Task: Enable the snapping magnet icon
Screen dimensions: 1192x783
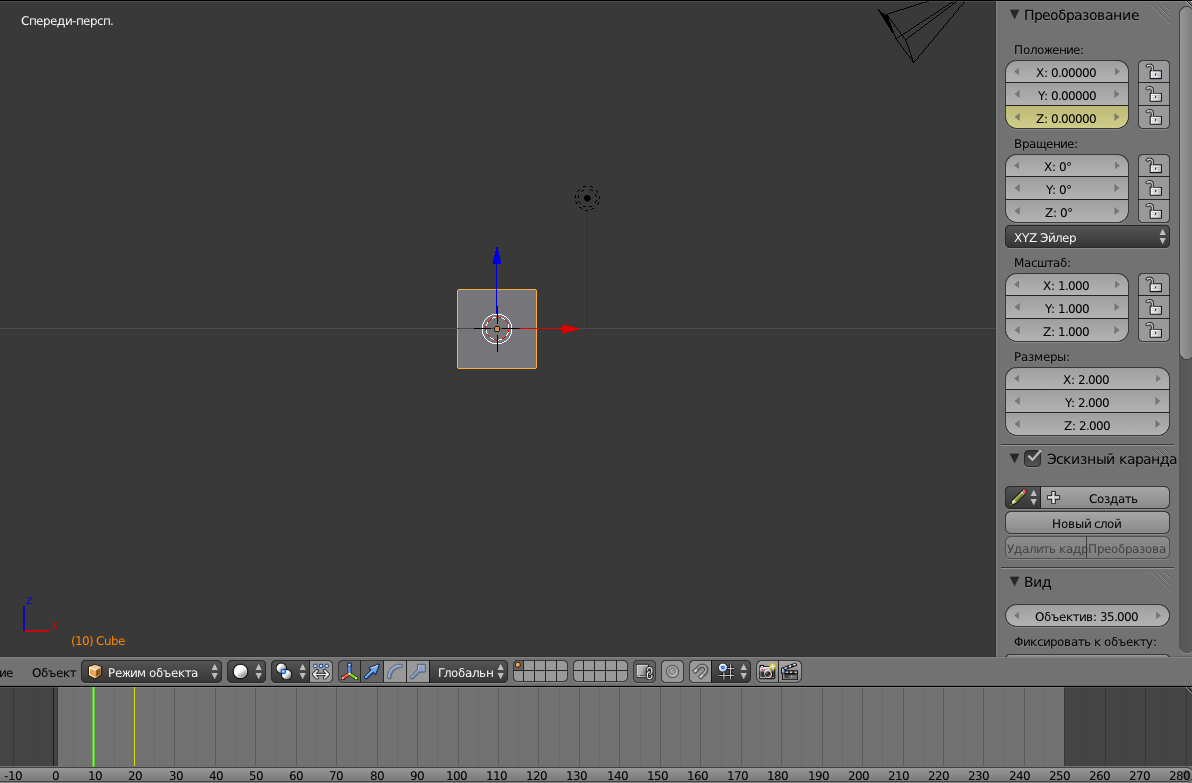Action: click(x=700, y=672)
